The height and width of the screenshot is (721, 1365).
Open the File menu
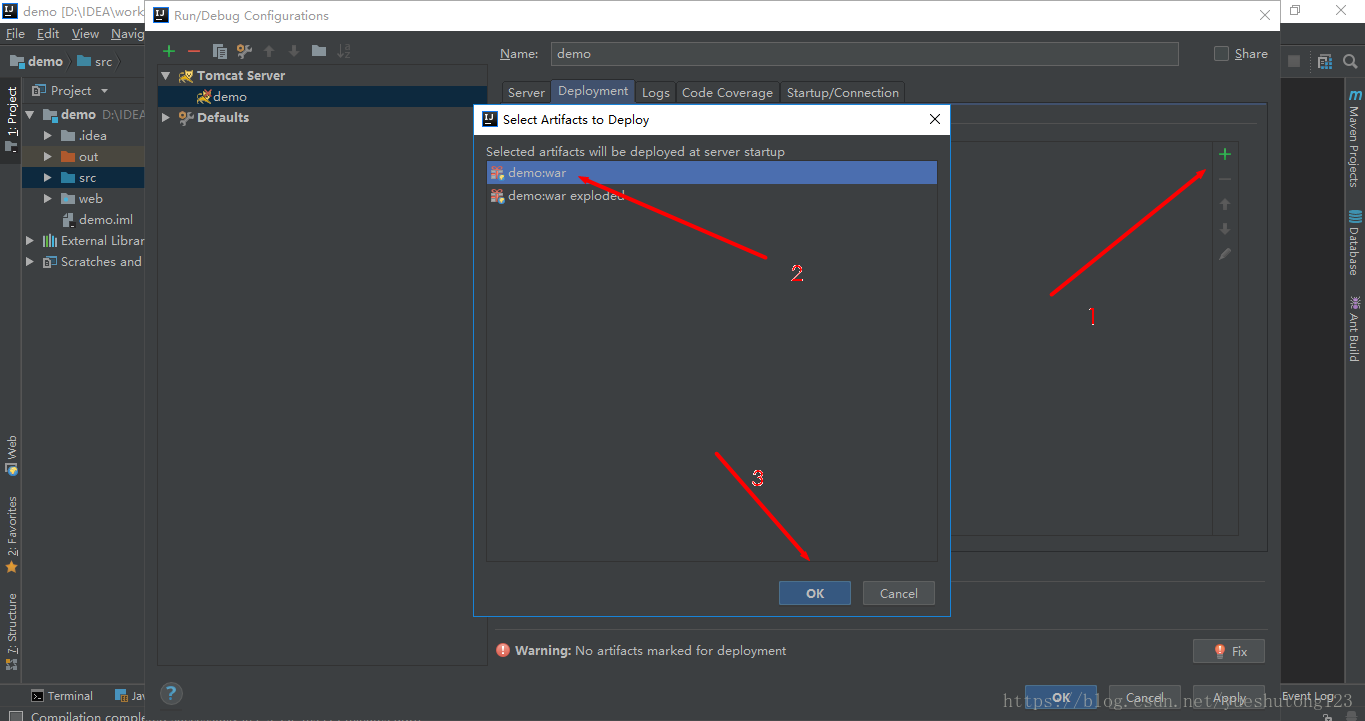point(15,34)
